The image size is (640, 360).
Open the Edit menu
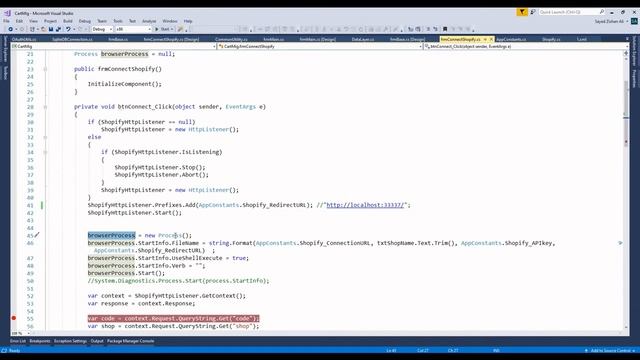pos(19,21)
